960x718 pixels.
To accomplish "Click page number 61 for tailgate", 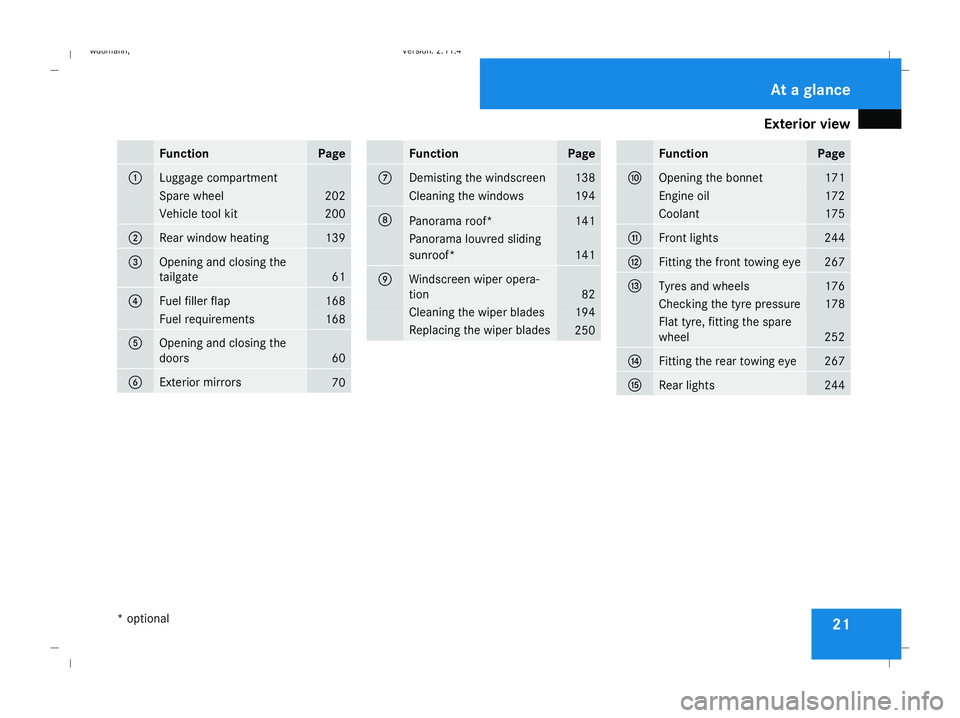I will point(339,277).
